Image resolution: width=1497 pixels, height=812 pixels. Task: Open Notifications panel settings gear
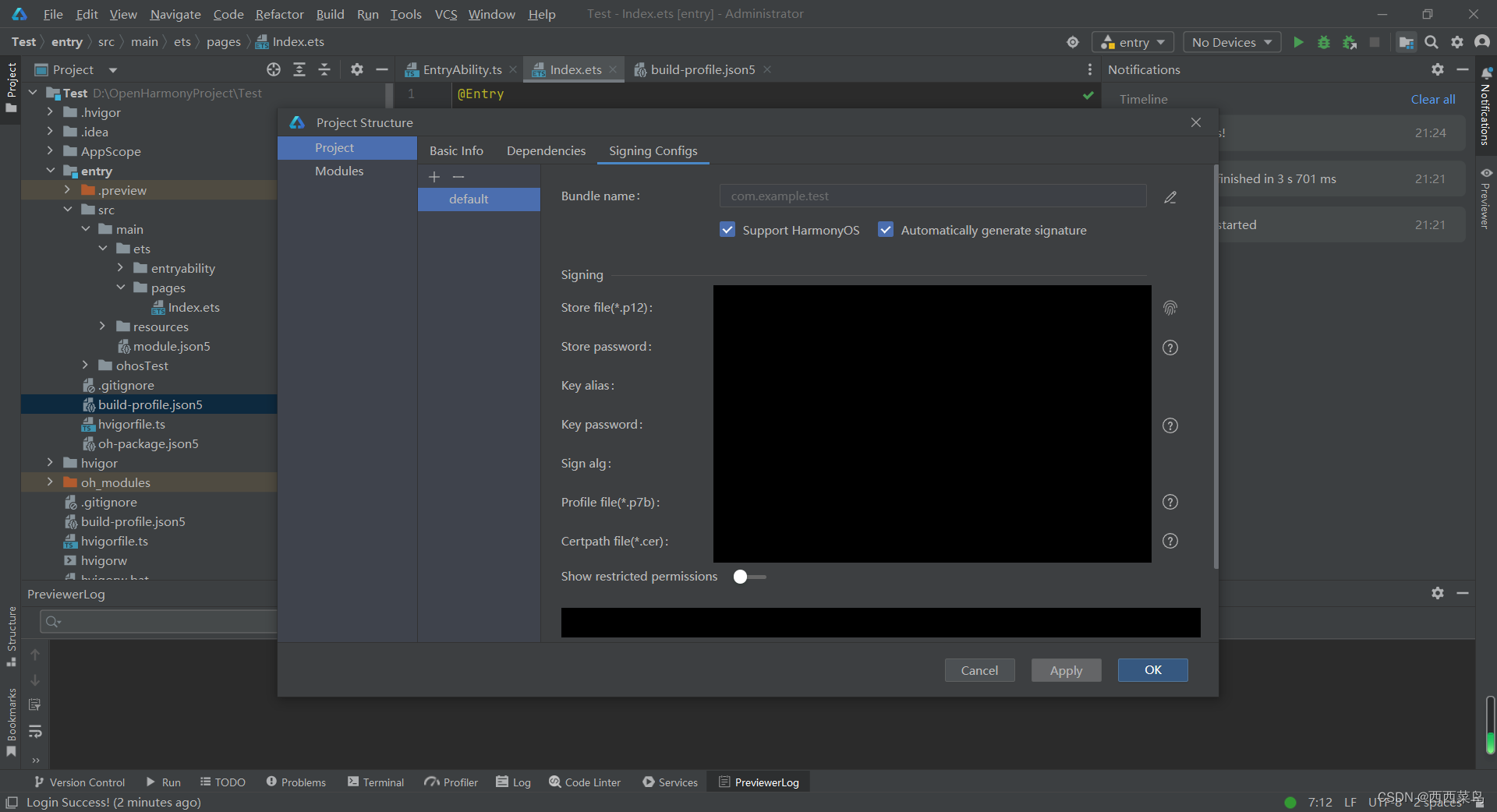(x=1438, y=69)
